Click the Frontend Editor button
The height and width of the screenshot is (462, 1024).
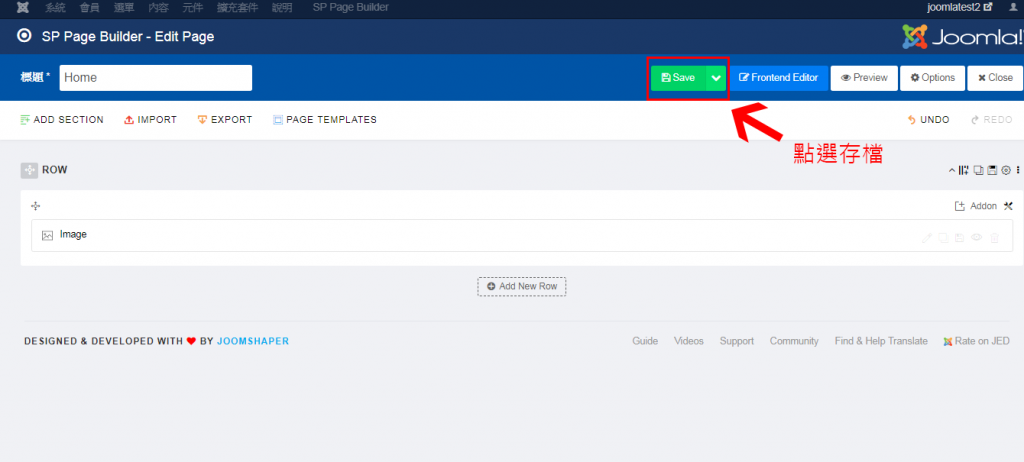[778, 78]
